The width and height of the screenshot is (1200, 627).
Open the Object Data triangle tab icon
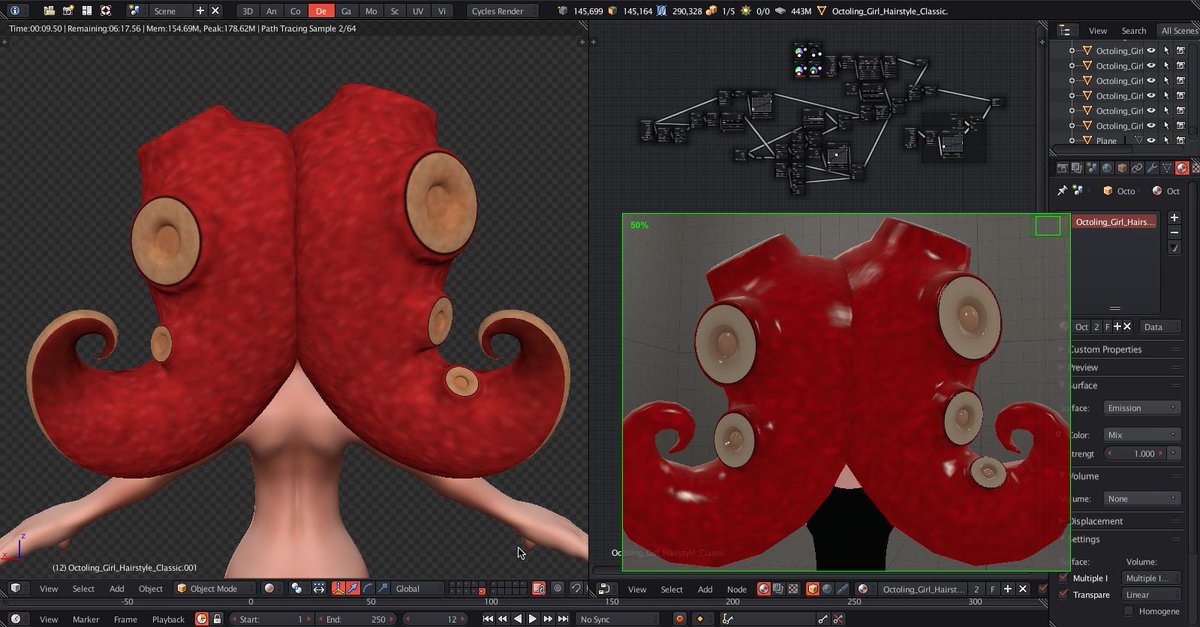coord(1166,168)
